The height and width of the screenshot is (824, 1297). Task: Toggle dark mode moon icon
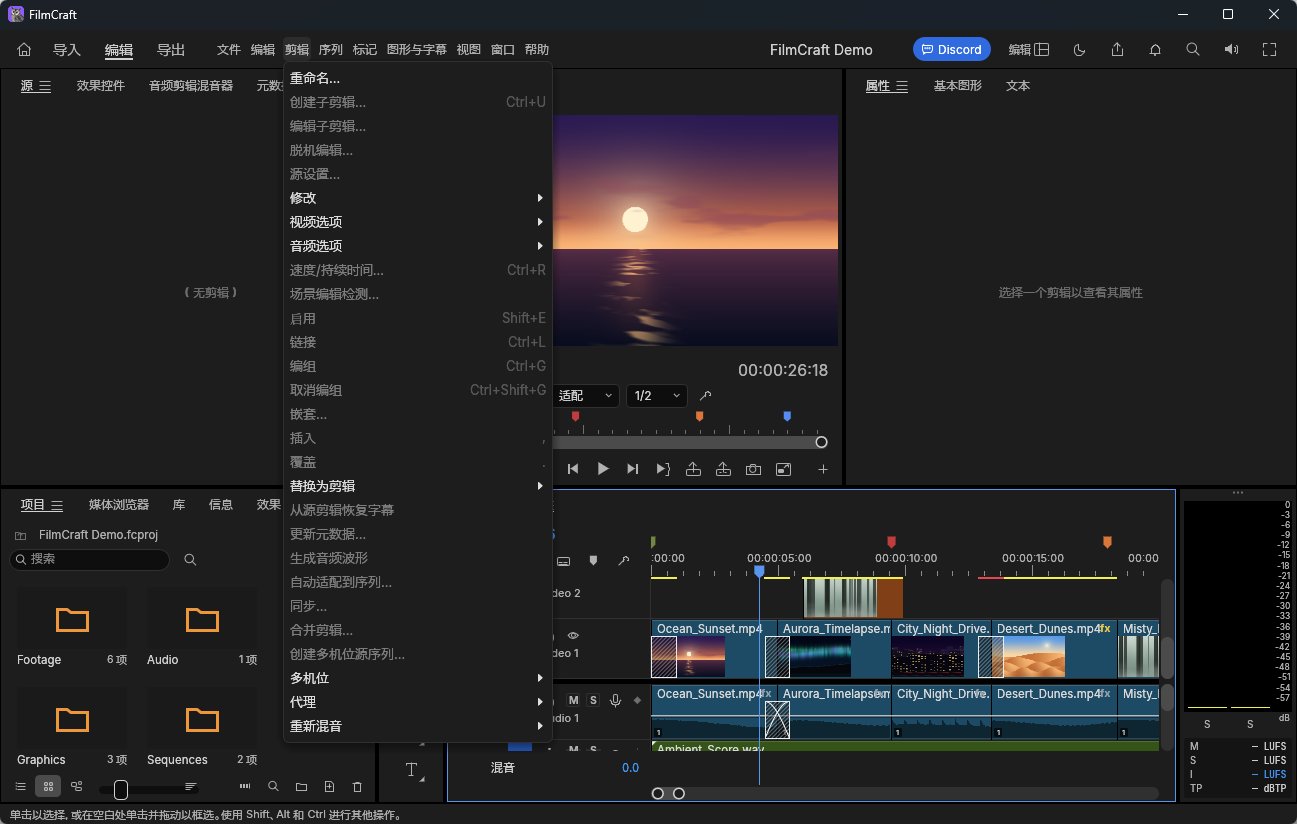pyautogui.click(x=1080, y=49)
